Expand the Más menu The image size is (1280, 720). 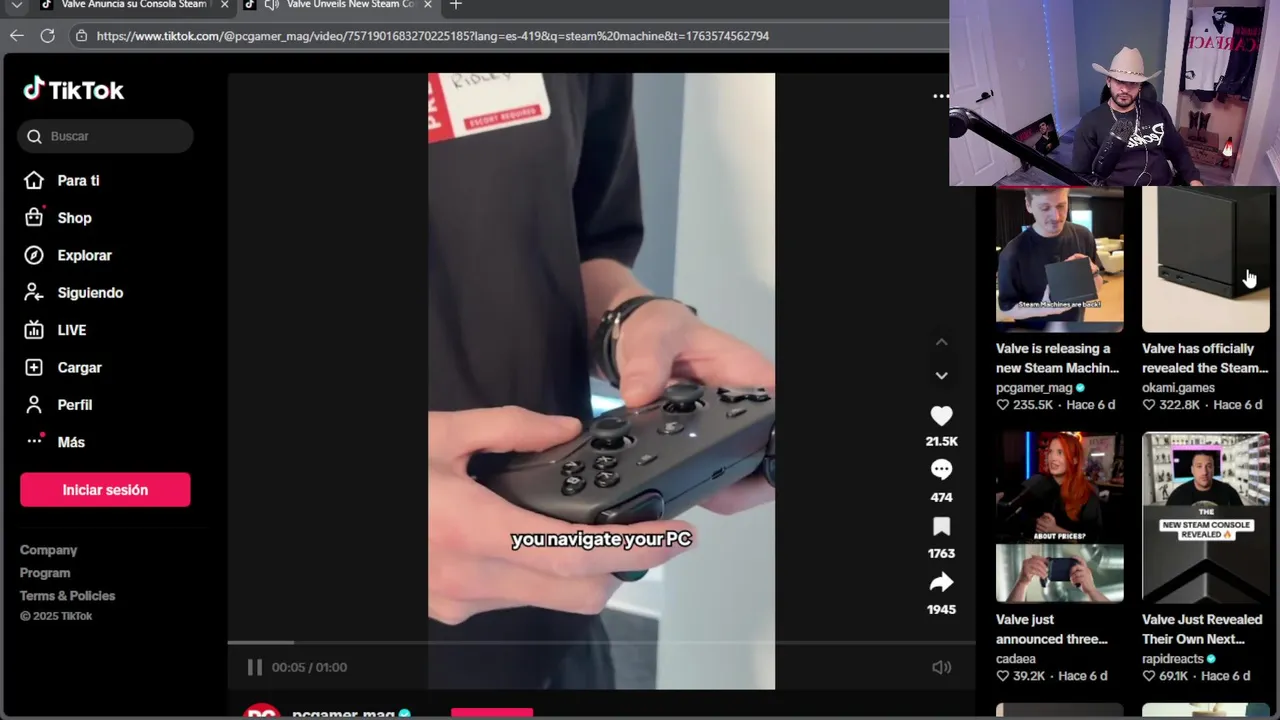coord(55,442)
